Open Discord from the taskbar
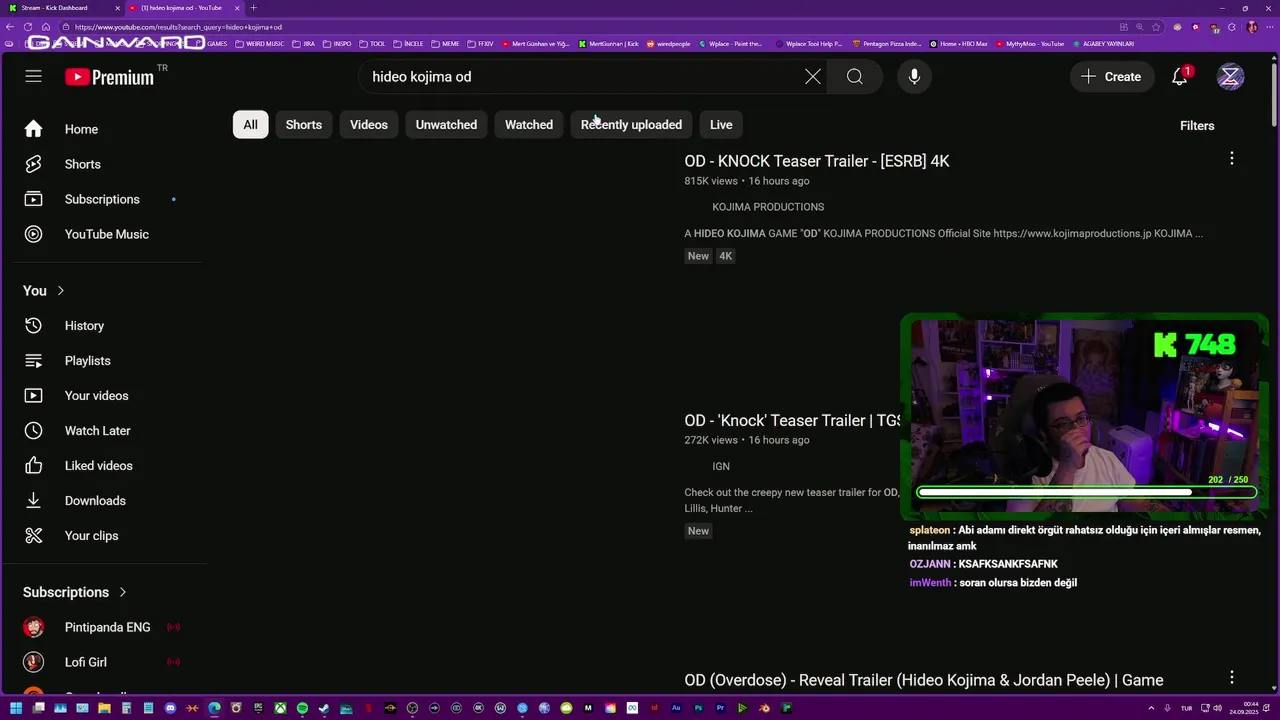The image size is (1280, 720). point(170,708)
